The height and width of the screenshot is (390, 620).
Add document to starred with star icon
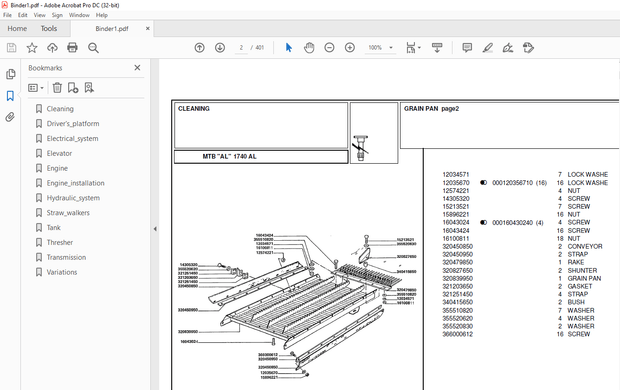pos(32,48)
